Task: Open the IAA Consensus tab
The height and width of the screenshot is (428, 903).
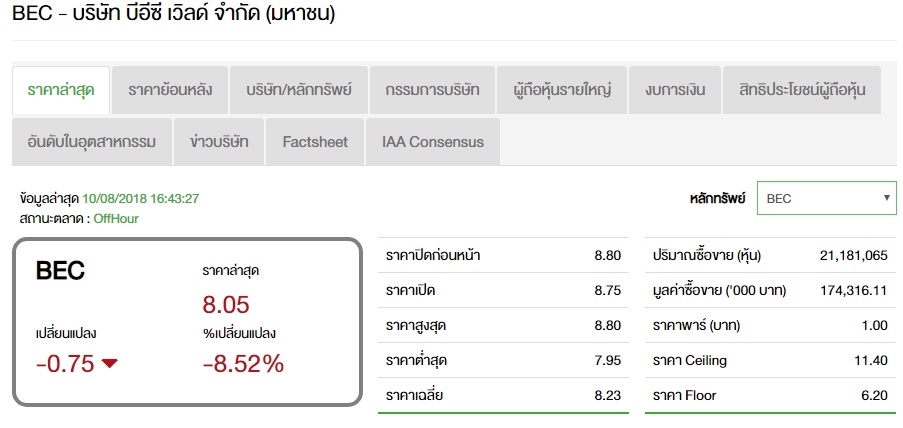Action: 433,142
